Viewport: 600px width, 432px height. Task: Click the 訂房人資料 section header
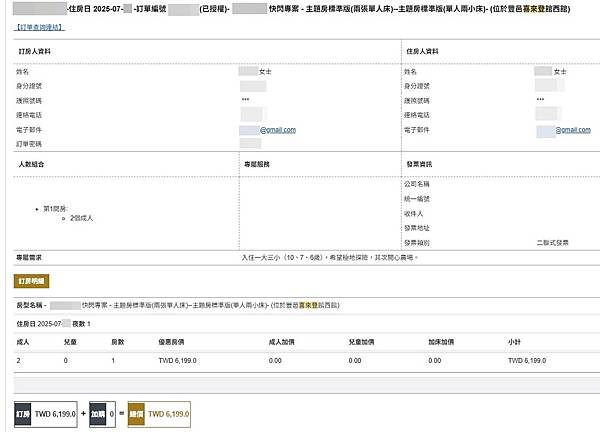tap(35, 51)
